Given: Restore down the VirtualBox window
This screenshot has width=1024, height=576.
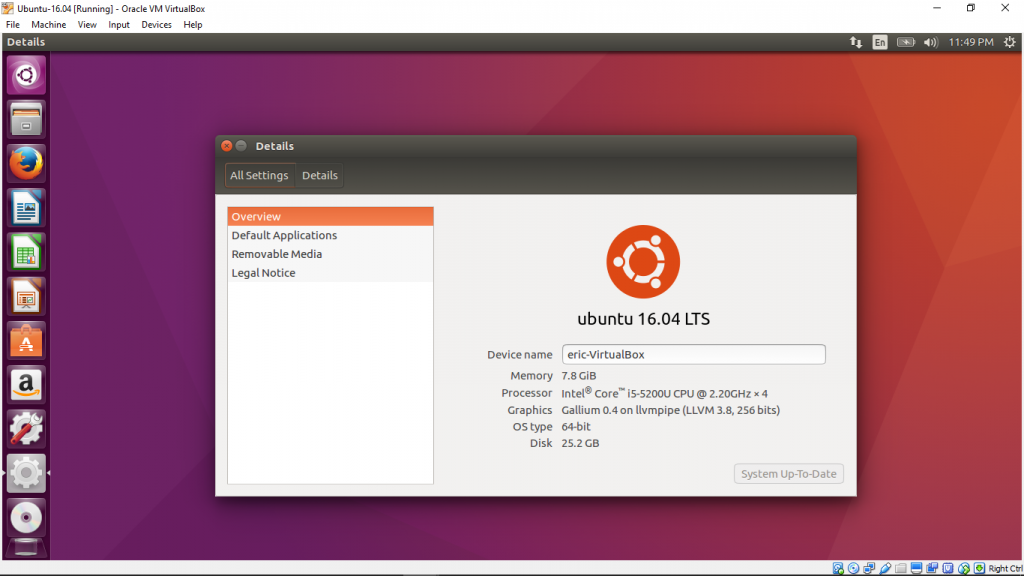Looking at the screenshot, I should coord(970,8).
